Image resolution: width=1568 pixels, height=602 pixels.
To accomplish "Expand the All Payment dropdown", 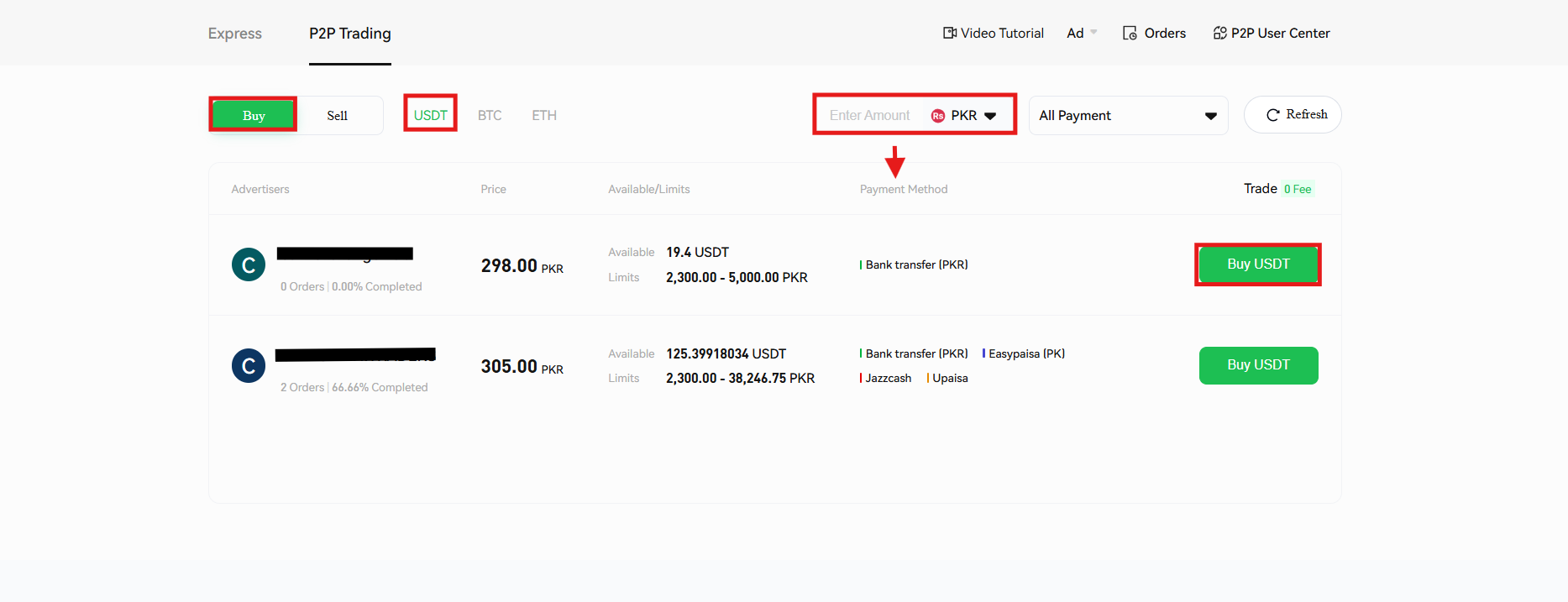I will point(1128,115).
